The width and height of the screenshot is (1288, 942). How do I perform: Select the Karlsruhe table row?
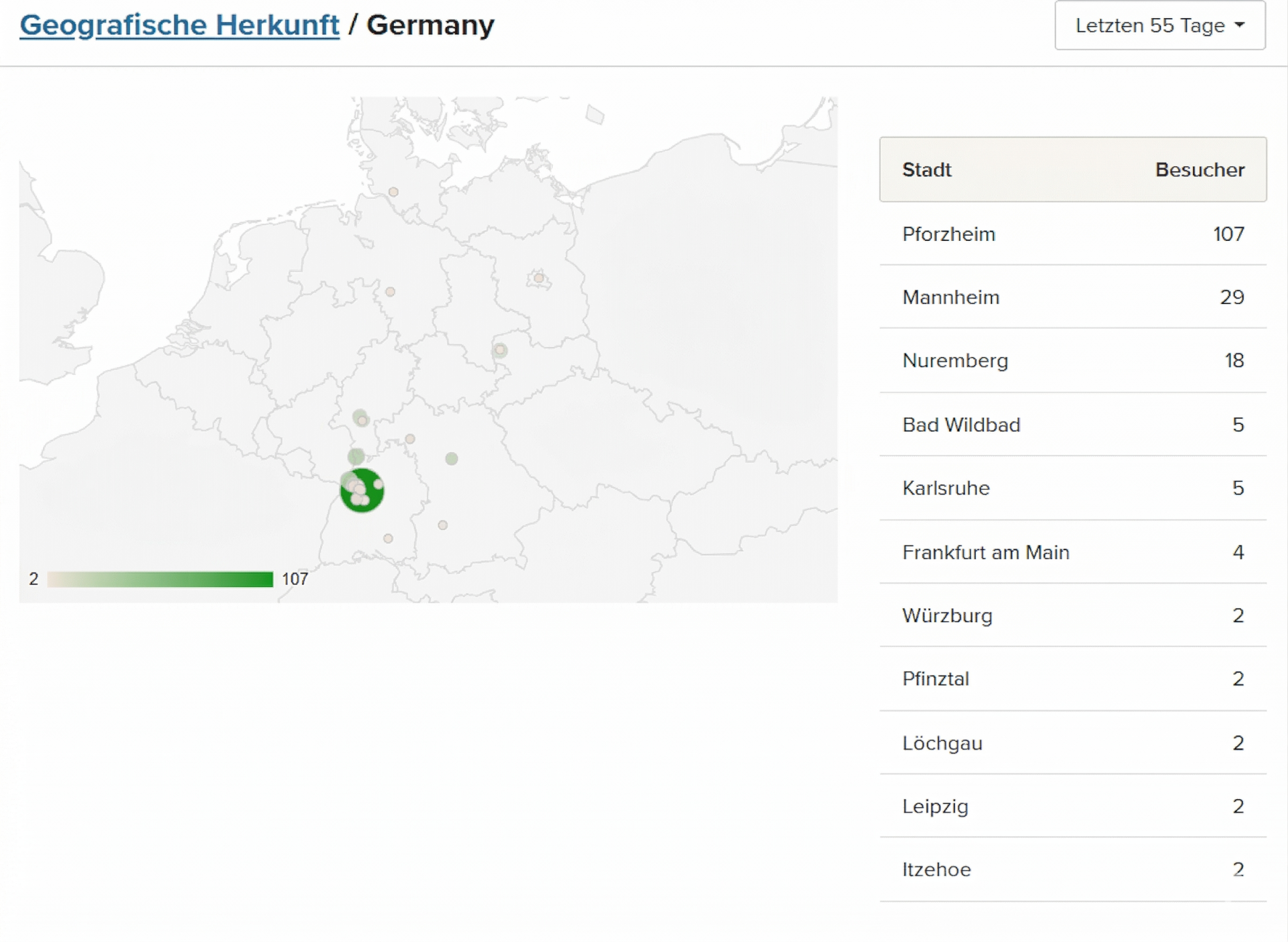click(1073, 488)
